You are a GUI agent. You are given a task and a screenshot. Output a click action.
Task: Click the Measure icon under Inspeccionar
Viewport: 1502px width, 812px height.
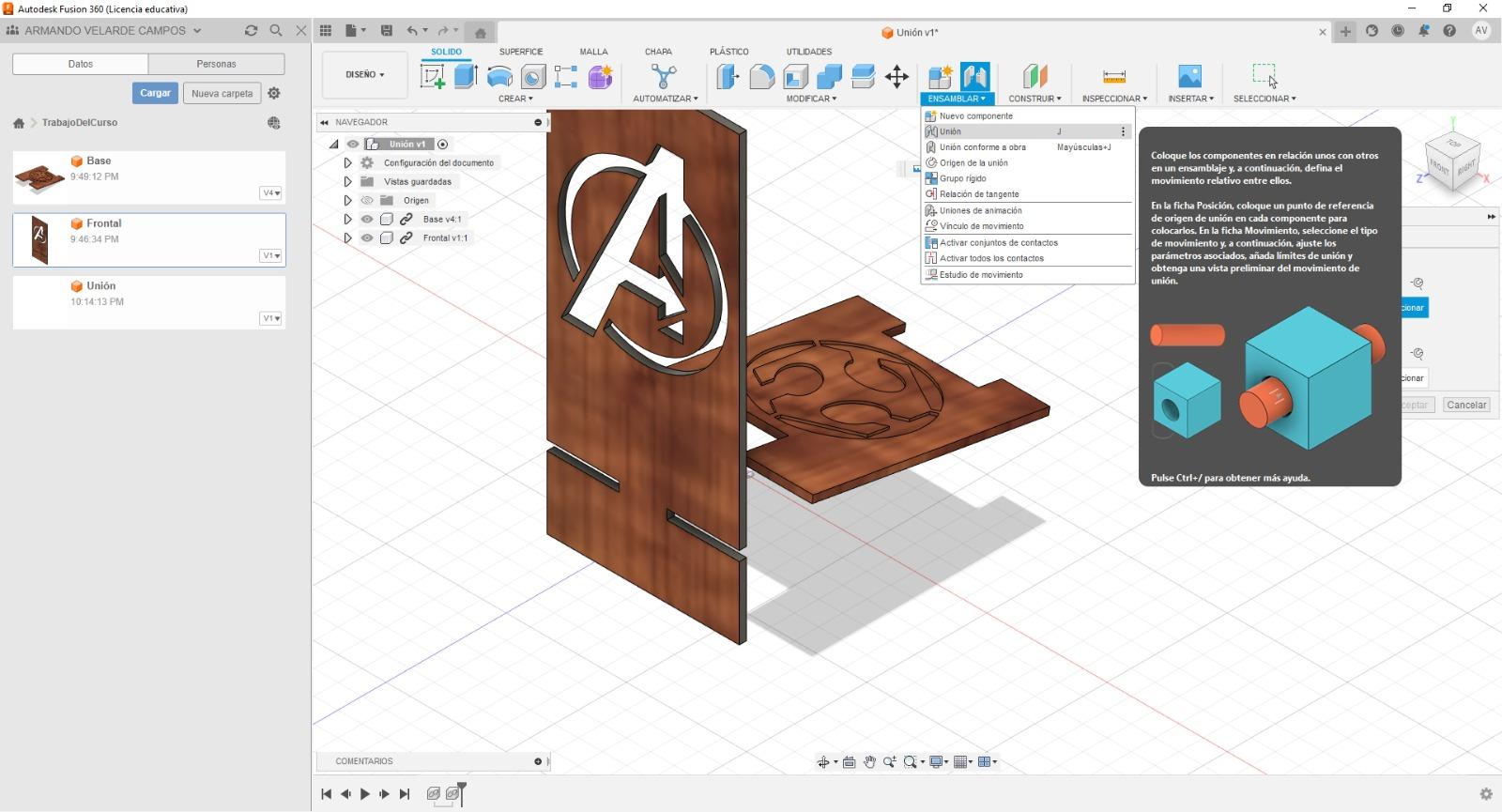coord(1113,76)
